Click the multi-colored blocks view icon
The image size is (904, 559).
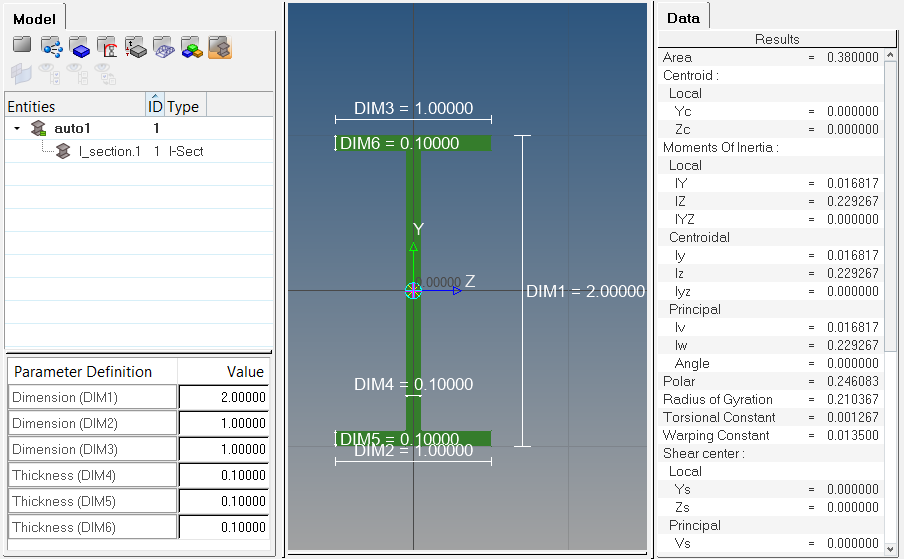[192, 46]
